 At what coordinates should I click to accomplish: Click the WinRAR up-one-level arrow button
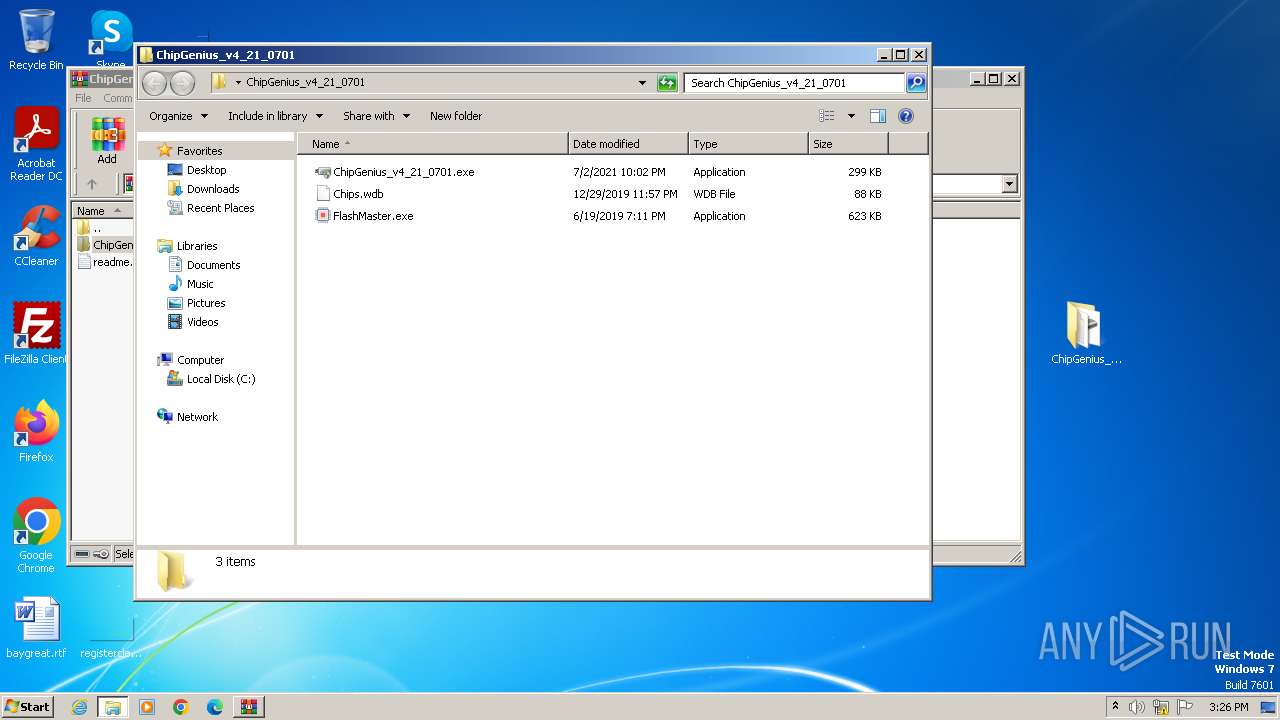92,184
